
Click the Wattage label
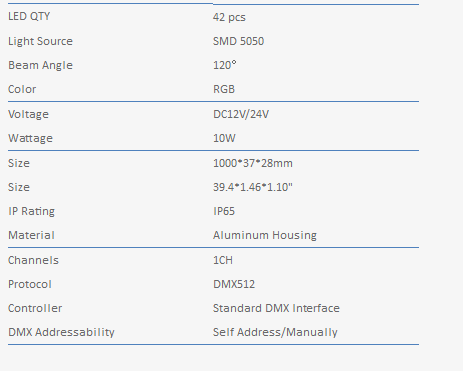tap(30, 138)
